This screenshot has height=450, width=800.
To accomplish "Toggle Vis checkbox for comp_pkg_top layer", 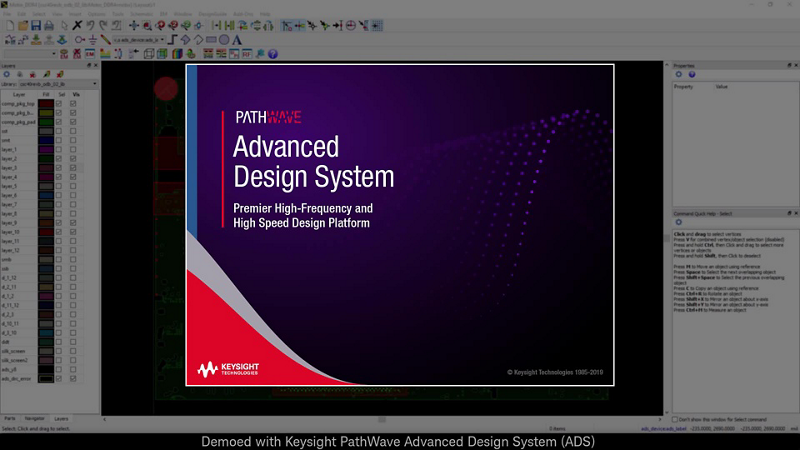I will click(x=73, y=104).
